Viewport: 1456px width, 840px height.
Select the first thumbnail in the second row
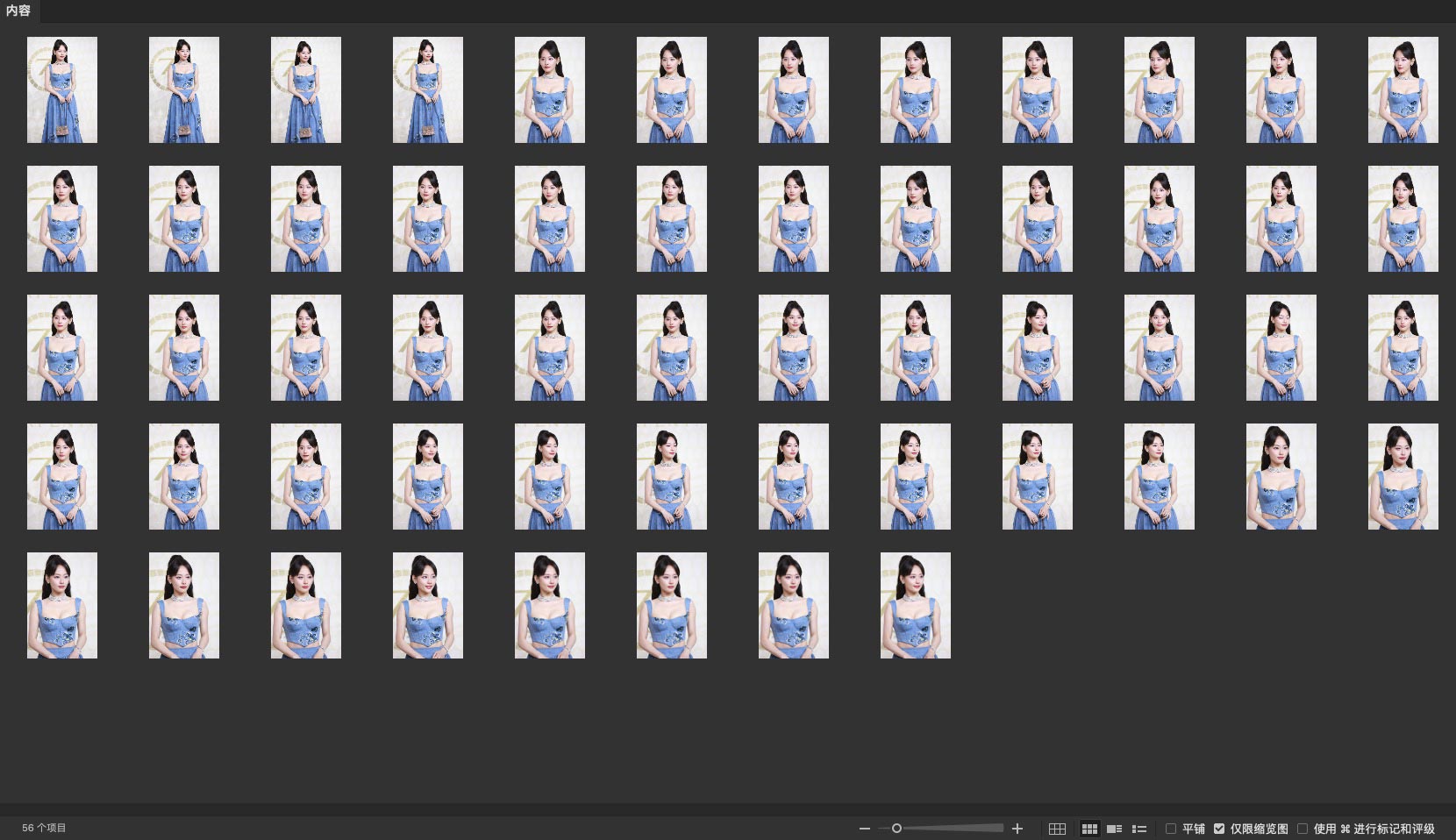62,218
